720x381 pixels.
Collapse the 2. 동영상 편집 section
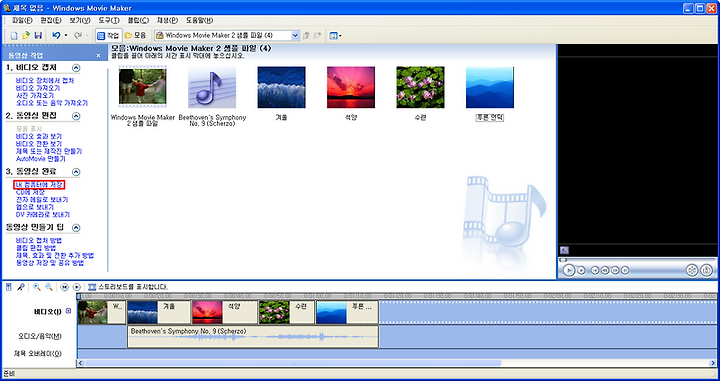pyautogui.click(x=76, y=116)
